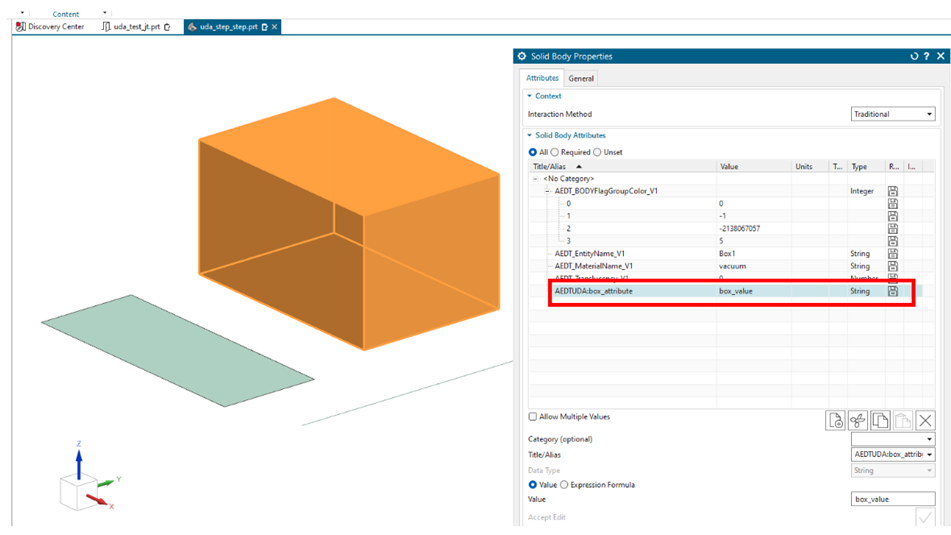The height and width of the screenshot is (535, 951).
Task: Click save icon in AEDTUDA:box_attribute row
Action: (893, 291)
